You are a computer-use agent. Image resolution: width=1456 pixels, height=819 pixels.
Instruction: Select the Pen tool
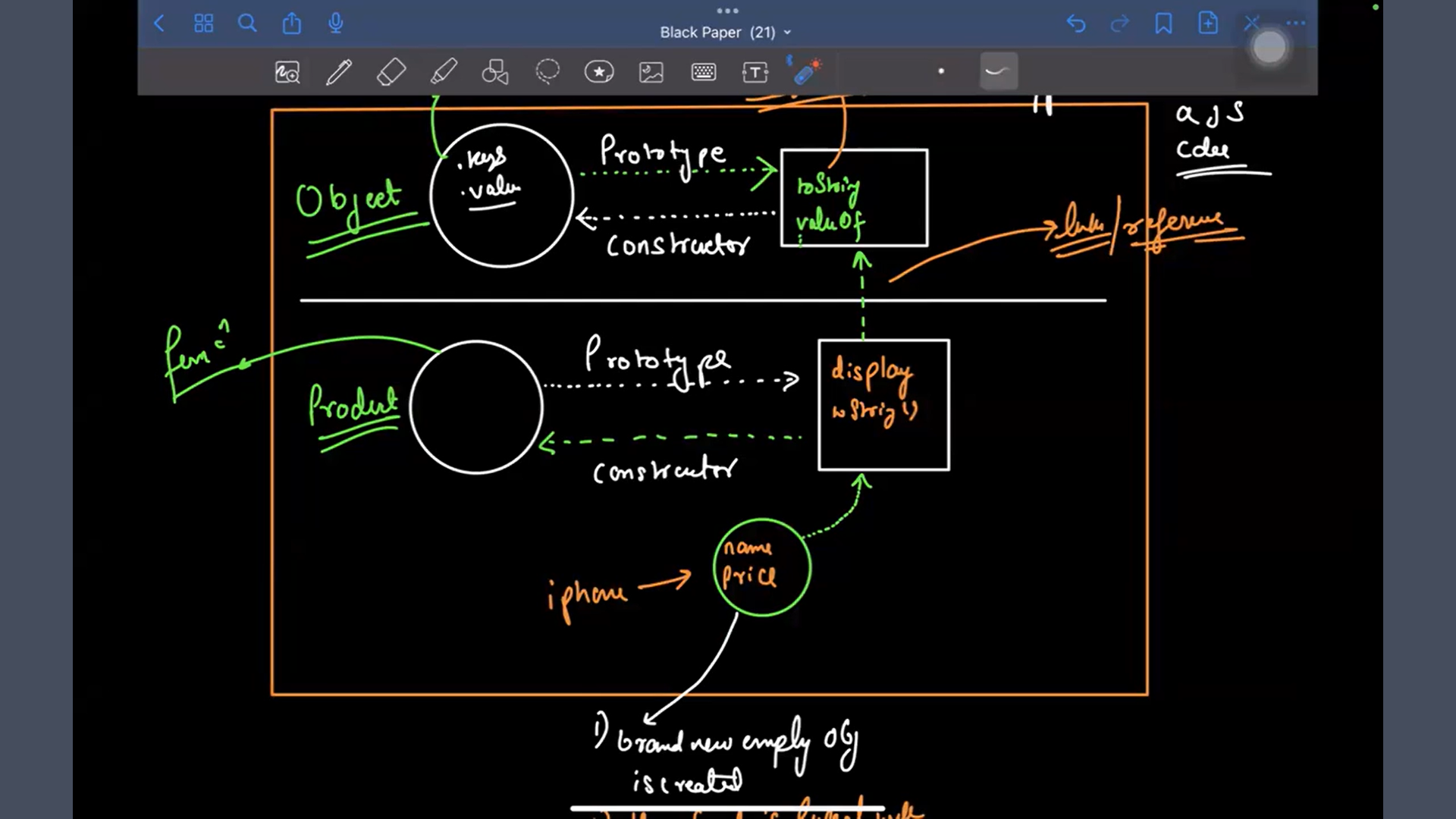point(339,72)
